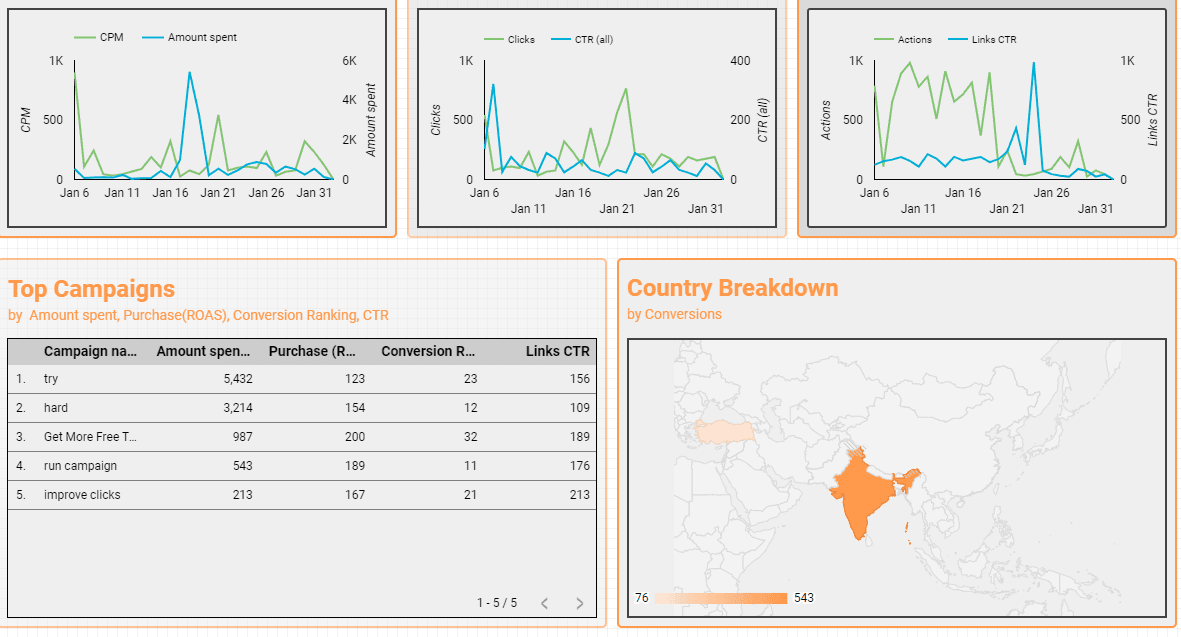Viewport: 1181px width, 637px height.
Task: Select the "improve clicks" campaign cell
Action: coord(82,495)
